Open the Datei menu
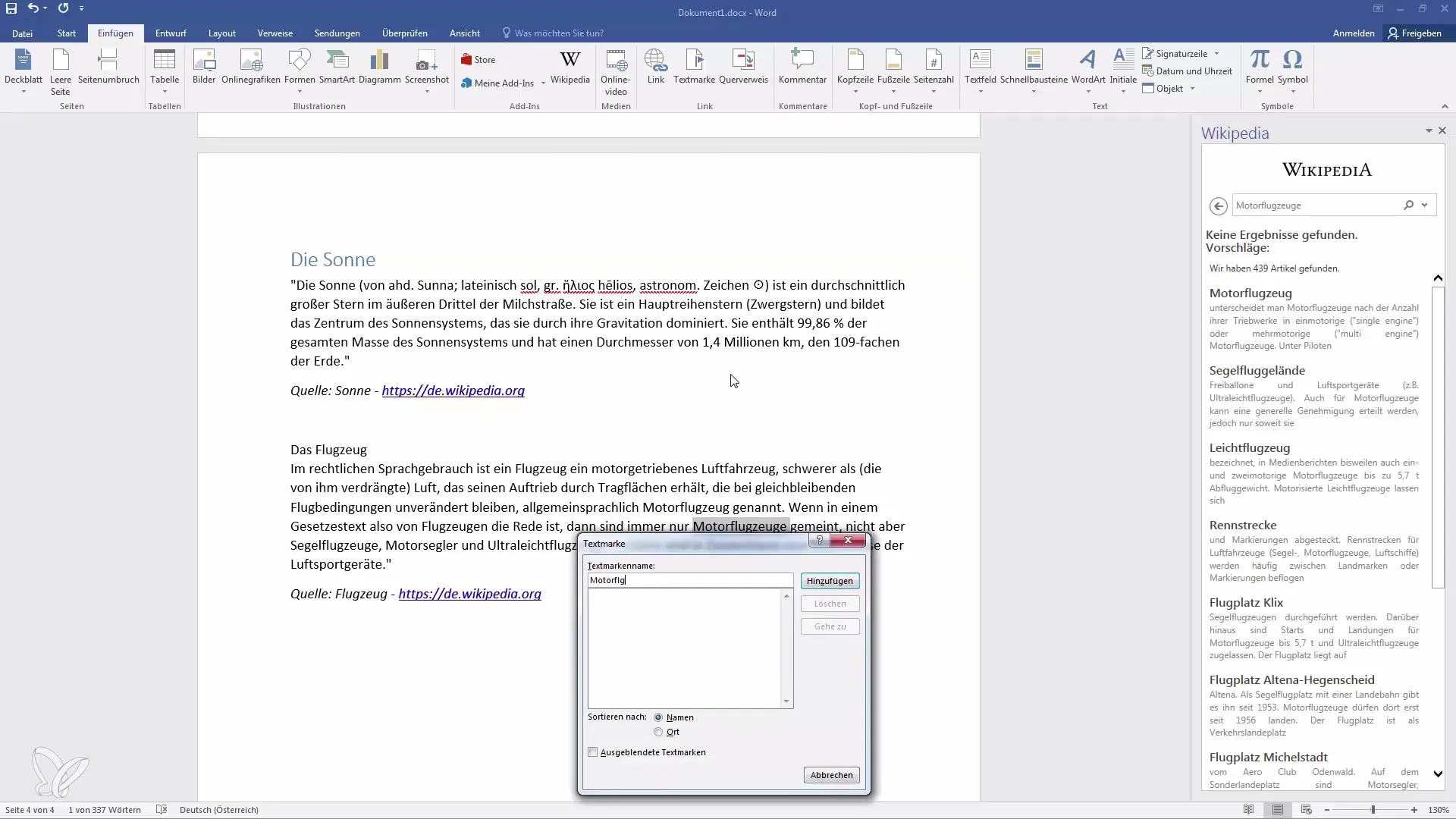Screen dimensions: 1456x819 22,33
